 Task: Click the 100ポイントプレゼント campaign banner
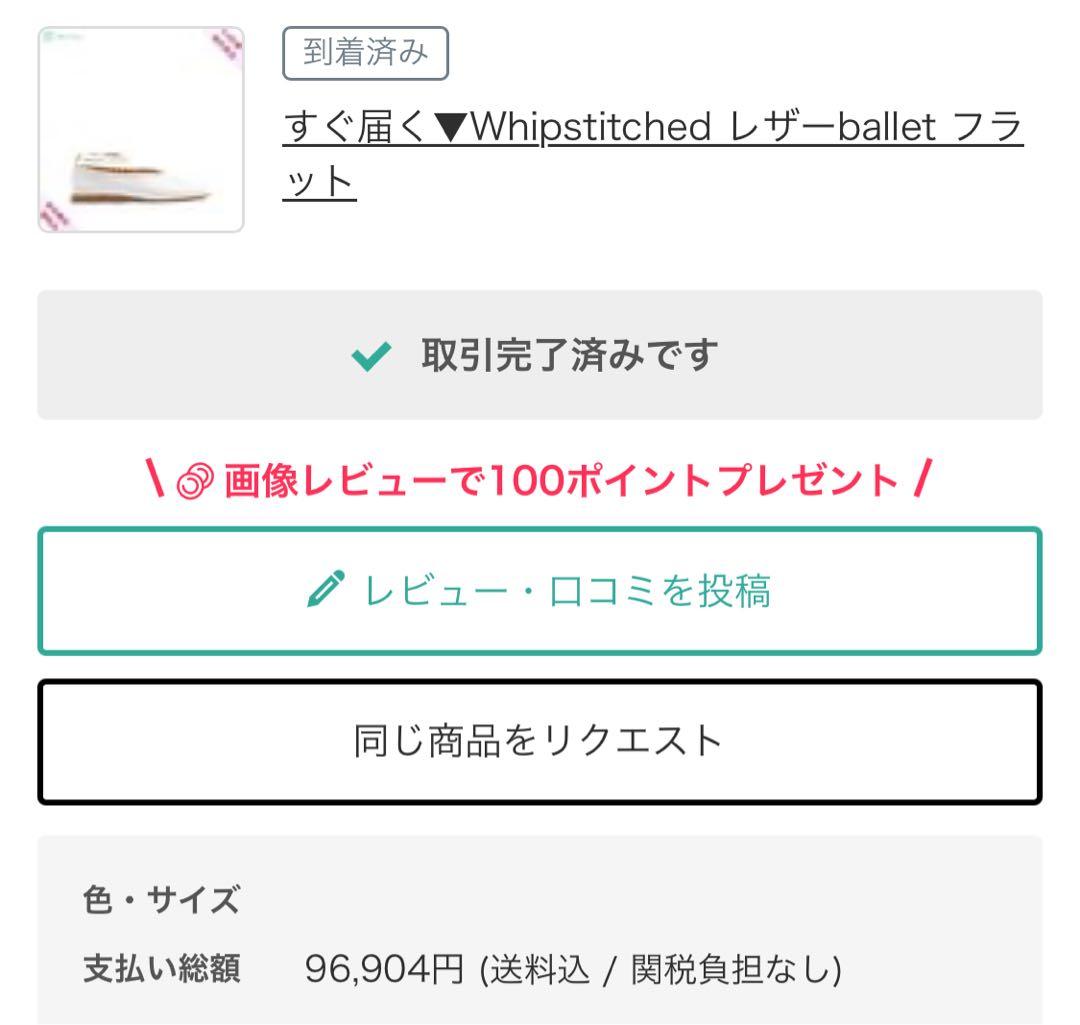click(540, 479)
